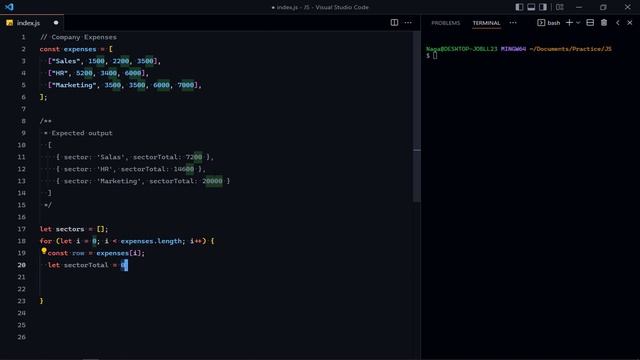
Task: Switch to the PROBLEMS panel tab
Action: [446, 23]
